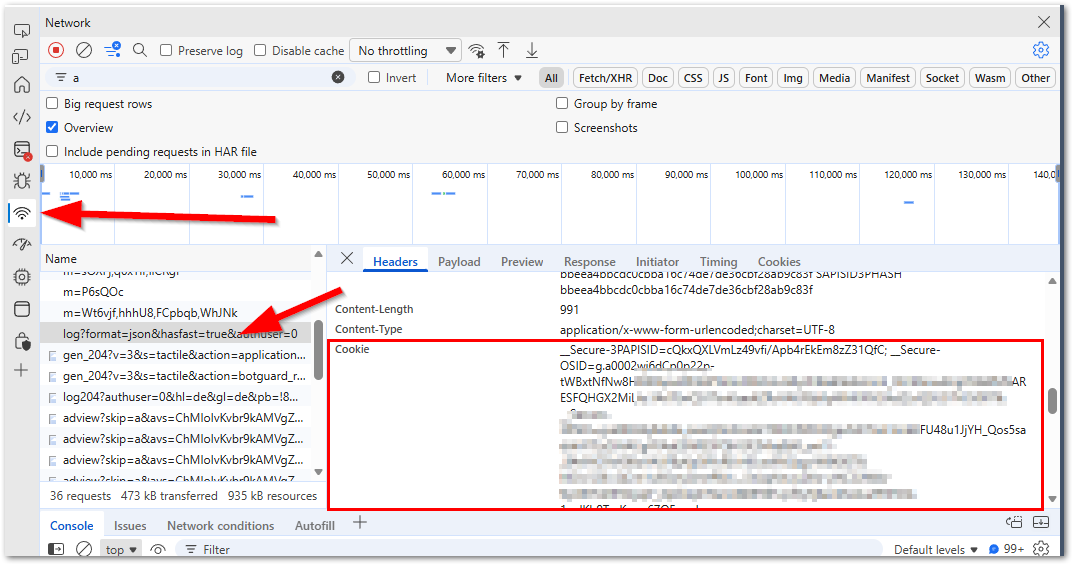This screenshot has width=1073, height=565.
Task: Enable Disable cache checkbox
Action: tap(259, 50)
